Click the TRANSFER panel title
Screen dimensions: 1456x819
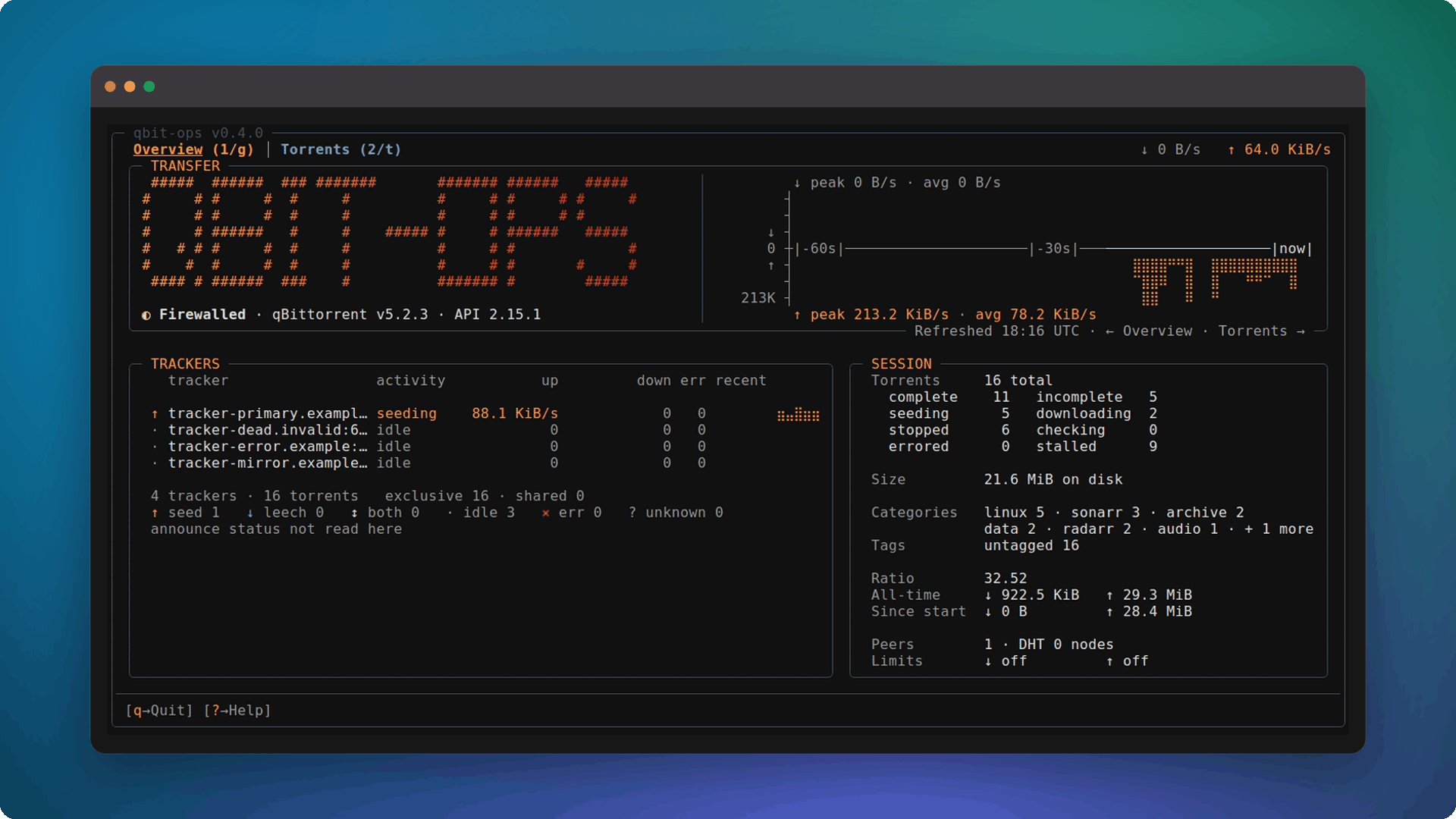(x=185, y=166)
